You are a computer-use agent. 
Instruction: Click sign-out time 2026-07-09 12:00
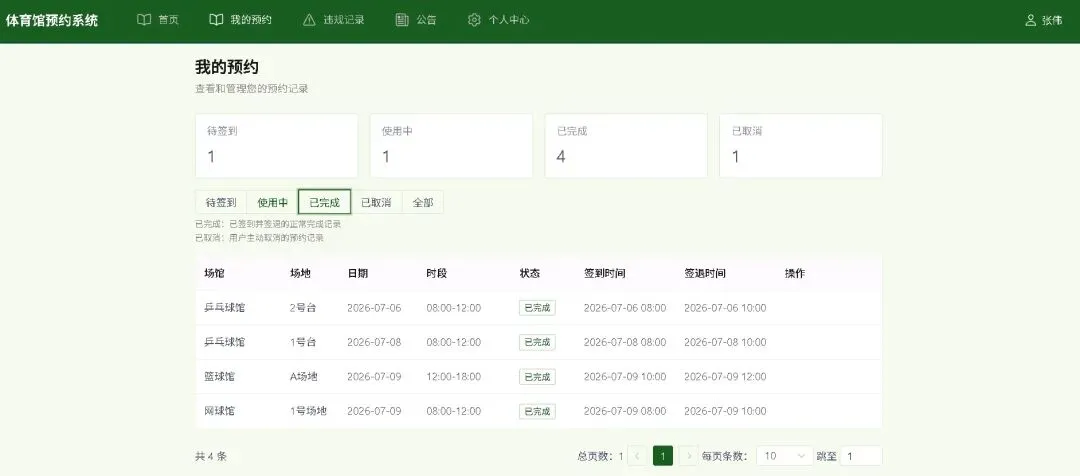tap(725, 377)
